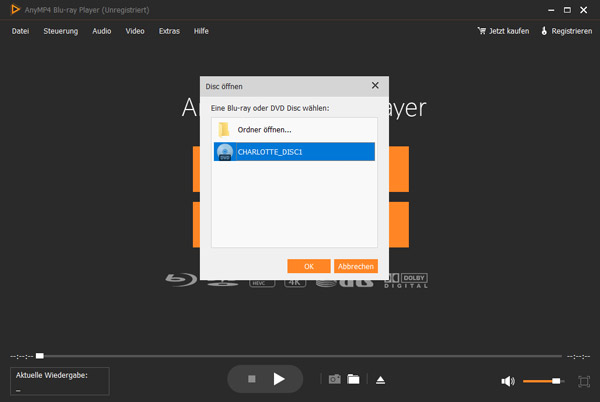The height and width of the screenshot is (402, 600).
Task: Click Abbrechen to cancel dialog
Action: click(x=356, y=266)
